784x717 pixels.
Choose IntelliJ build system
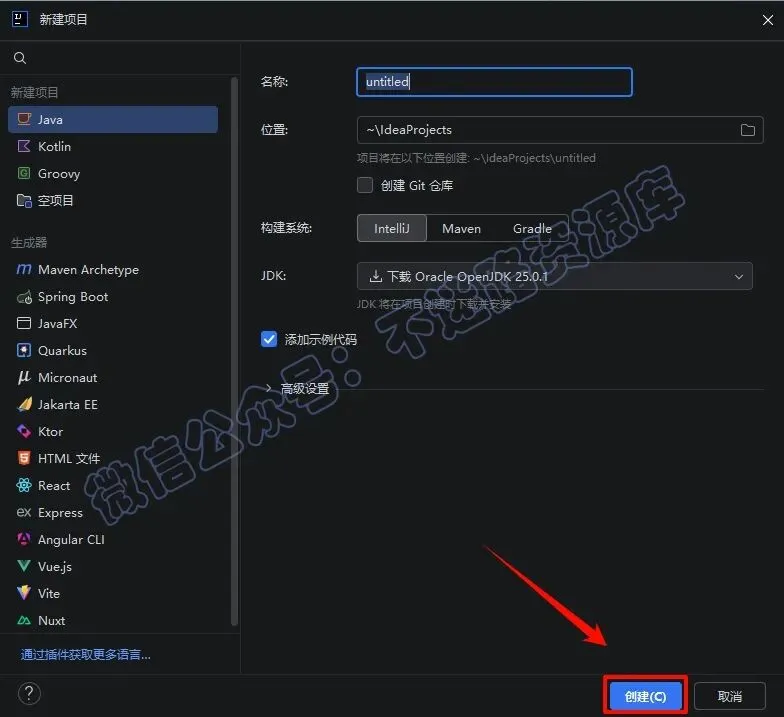click(x=392, y=228)
